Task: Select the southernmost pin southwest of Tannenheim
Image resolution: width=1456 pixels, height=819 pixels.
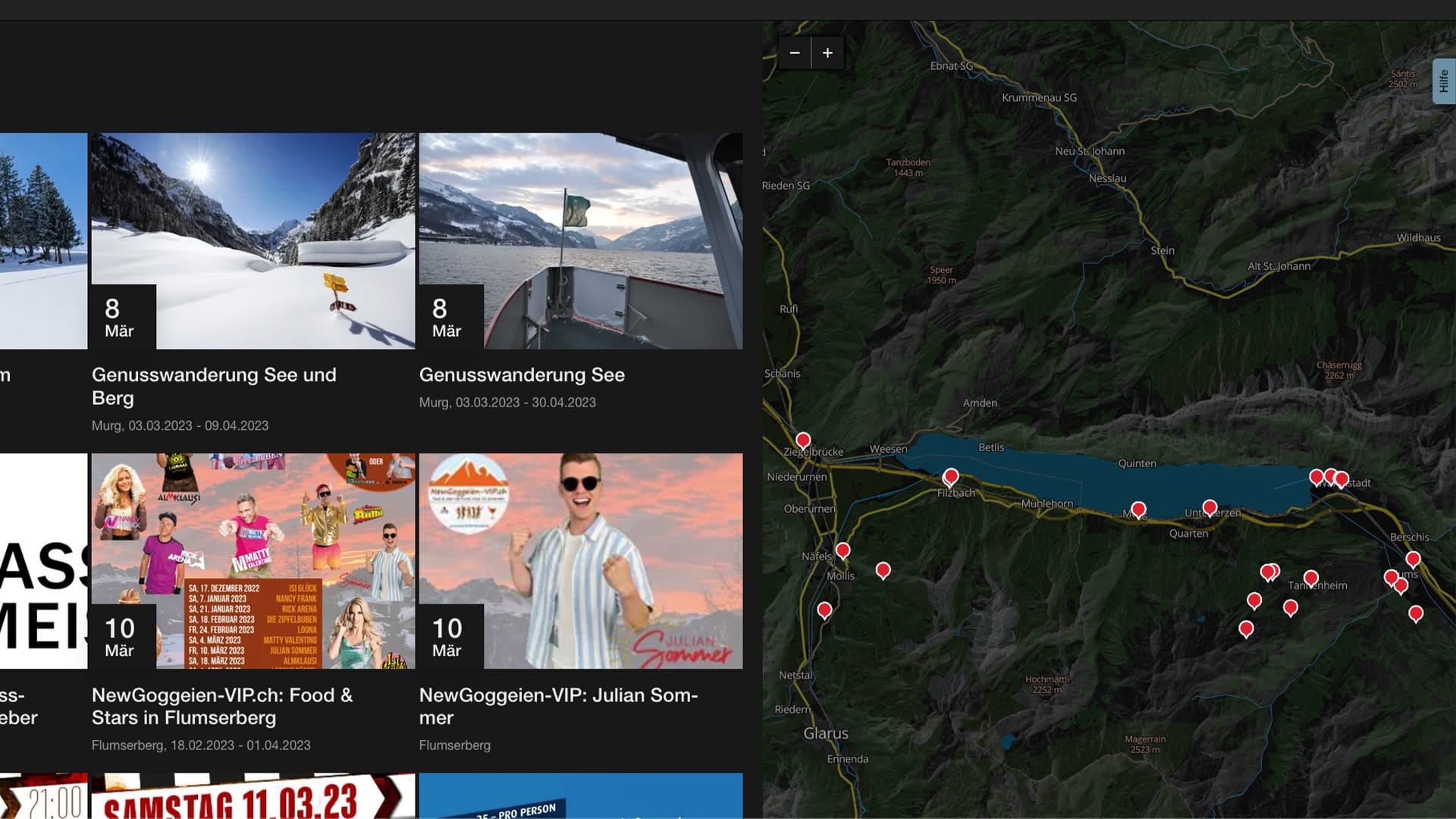Action: (1246, 629)
